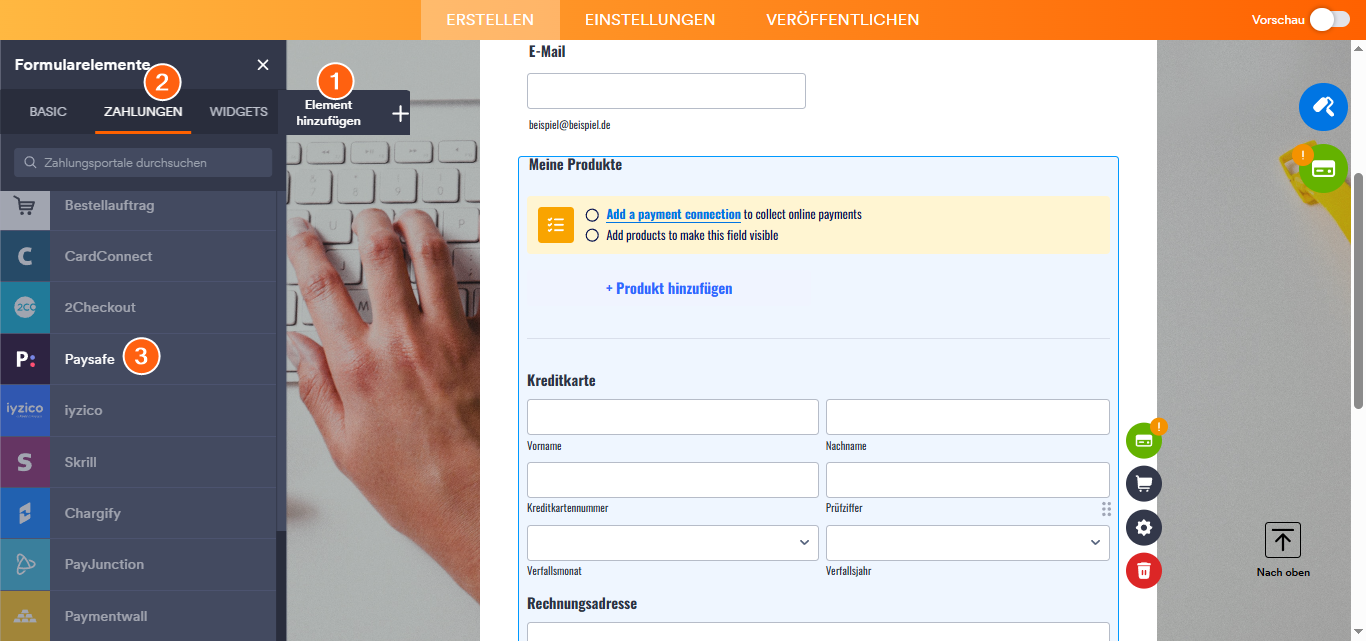Select the PayJunction gateway icon
Image resolution: width=1366 pixels, height=641 pixels.
click(25, 564)
